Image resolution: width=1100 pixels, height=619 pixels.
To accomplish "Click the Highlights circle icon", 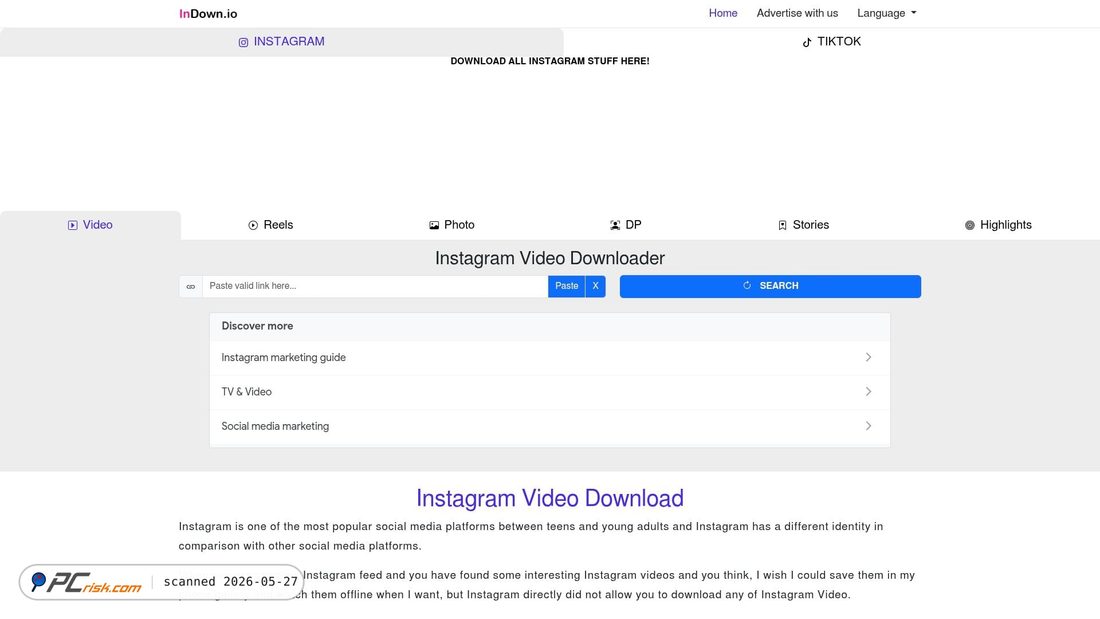I will [x=970, y=225].
